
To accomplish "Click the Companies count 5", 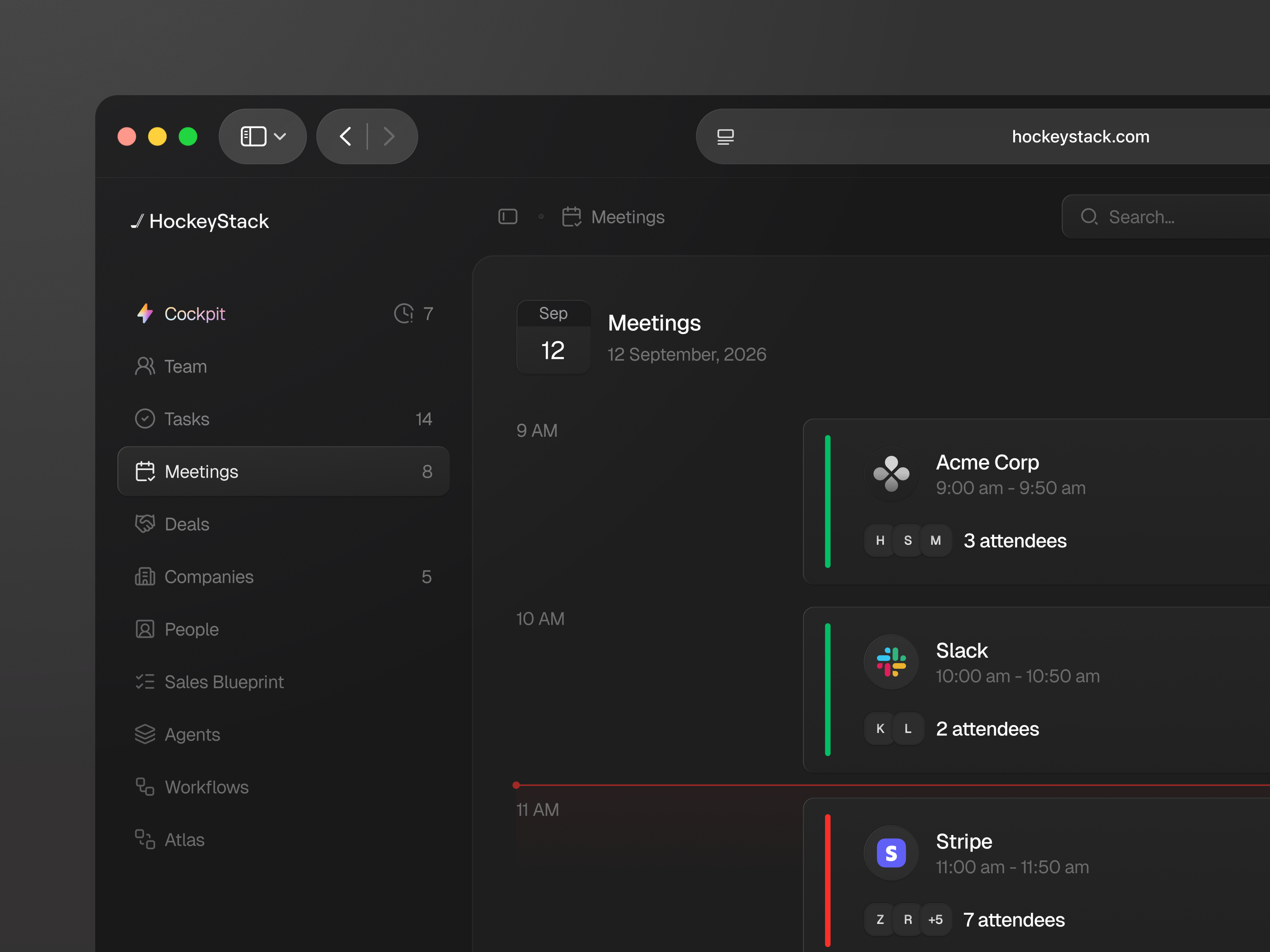I will pos(427,577).
